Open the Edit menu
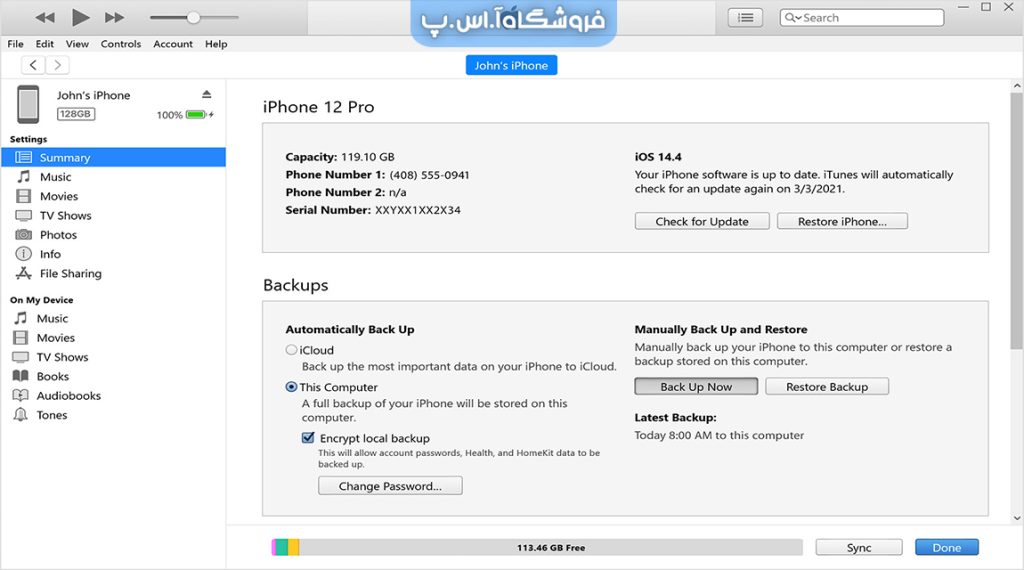The width and height of the screenshot is (1024, 570). coord(44,44)
